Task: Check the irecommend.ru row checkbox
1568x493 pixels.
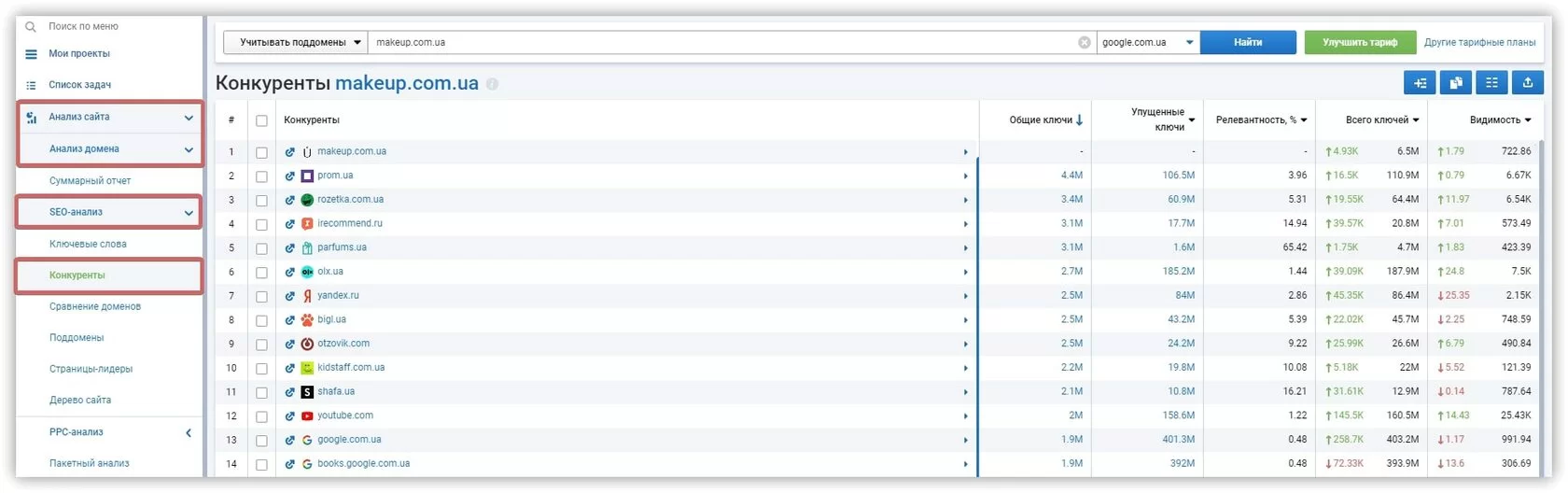Action: (x=261, y=224)
